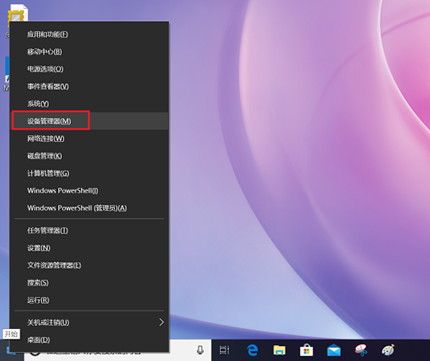Open the Paint palette taskbar icon
This screenshot has height=361, width=430.
[388, 350]
